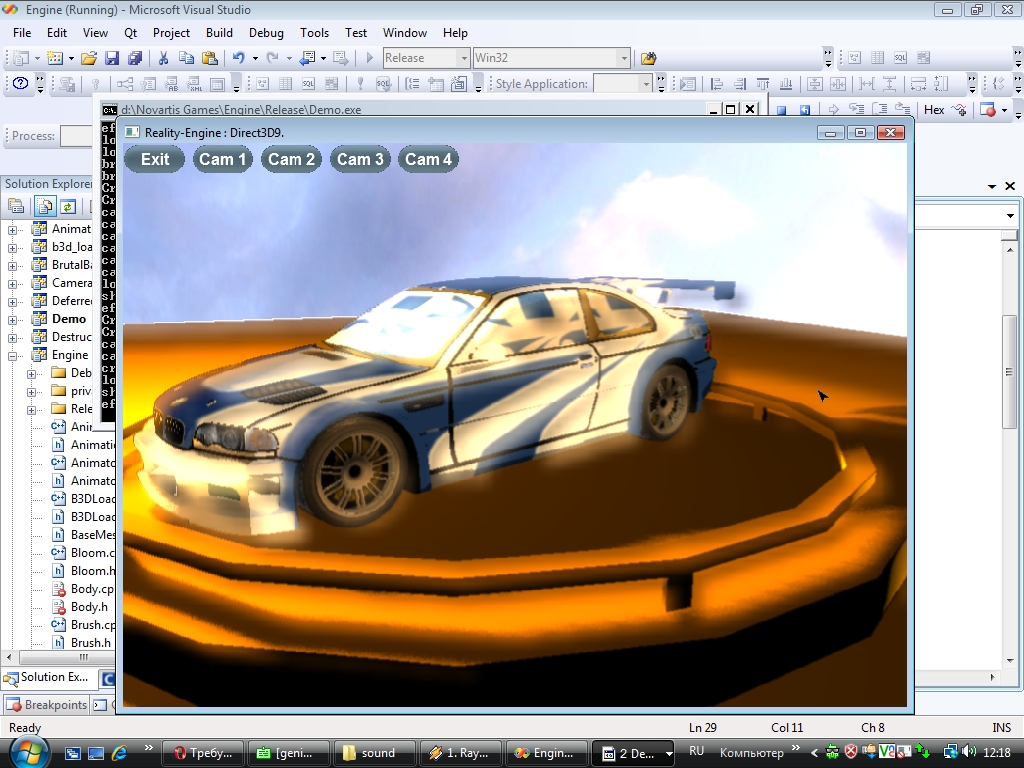The width and height of the screenshot is (1024, 768).
Task: Click the Paste clipboard icon
Action: pyautogui.click(x=208, y=58)
